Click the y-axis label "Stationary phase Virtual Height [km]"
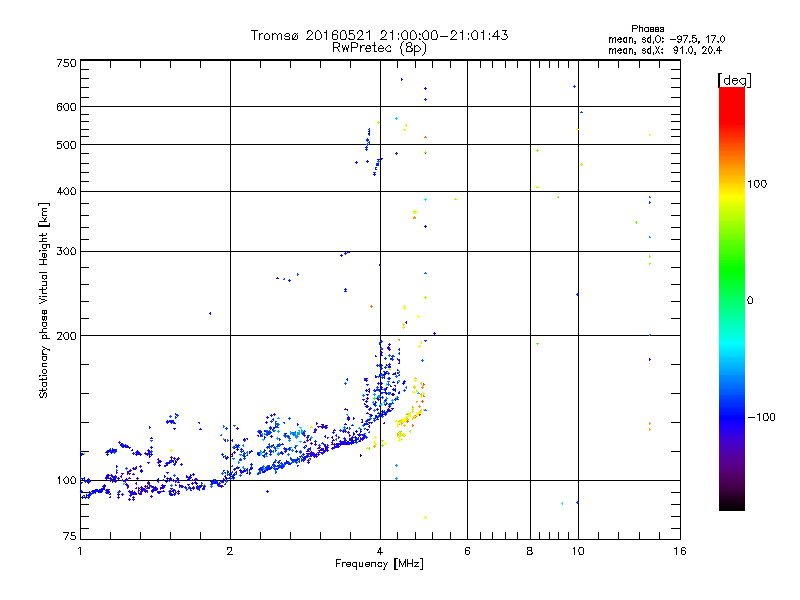Image resolution: width=800 pixels, height=600 pixels. pos(43,300)
